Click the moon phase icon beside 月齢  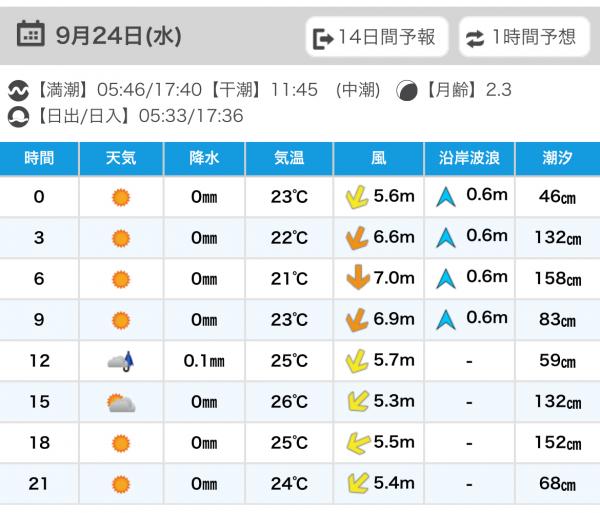(x=407, y=91)
